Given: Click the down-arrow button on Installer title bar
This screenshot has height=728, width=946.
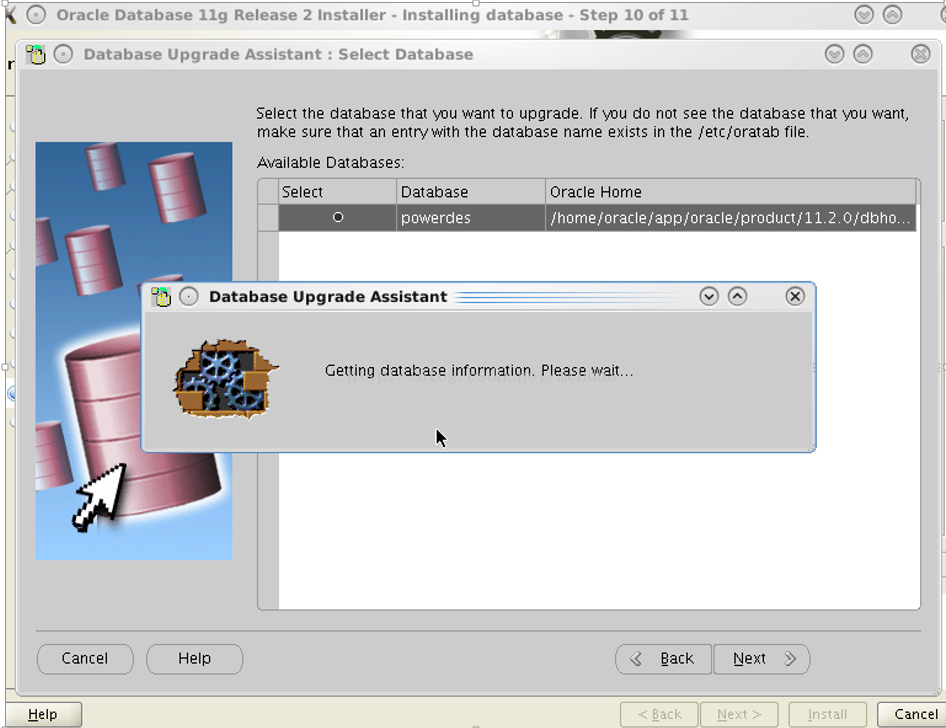Looking at the screenshot, I should [864, 14].
